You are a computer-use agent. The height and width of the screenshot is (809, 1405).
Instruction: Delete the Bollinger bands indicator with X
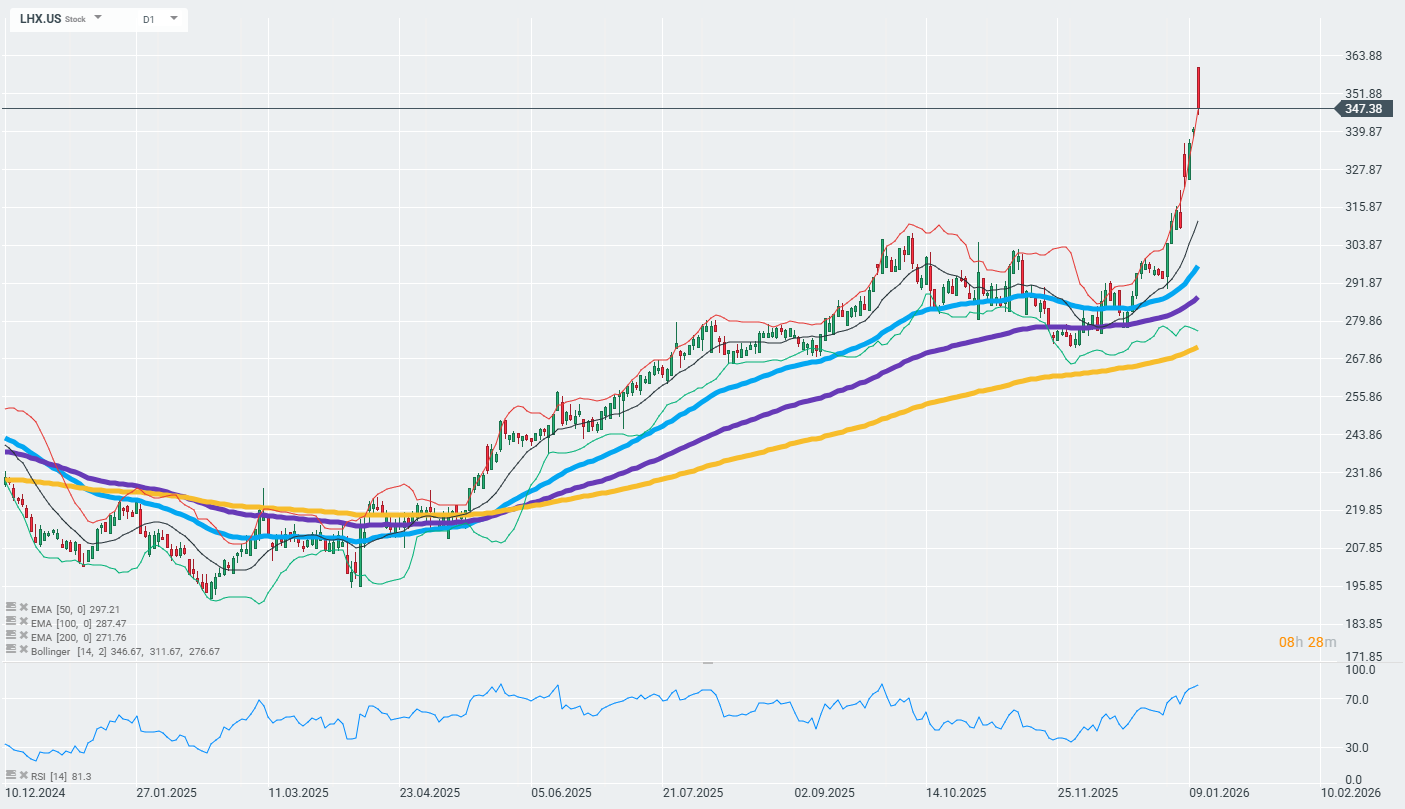23,649
